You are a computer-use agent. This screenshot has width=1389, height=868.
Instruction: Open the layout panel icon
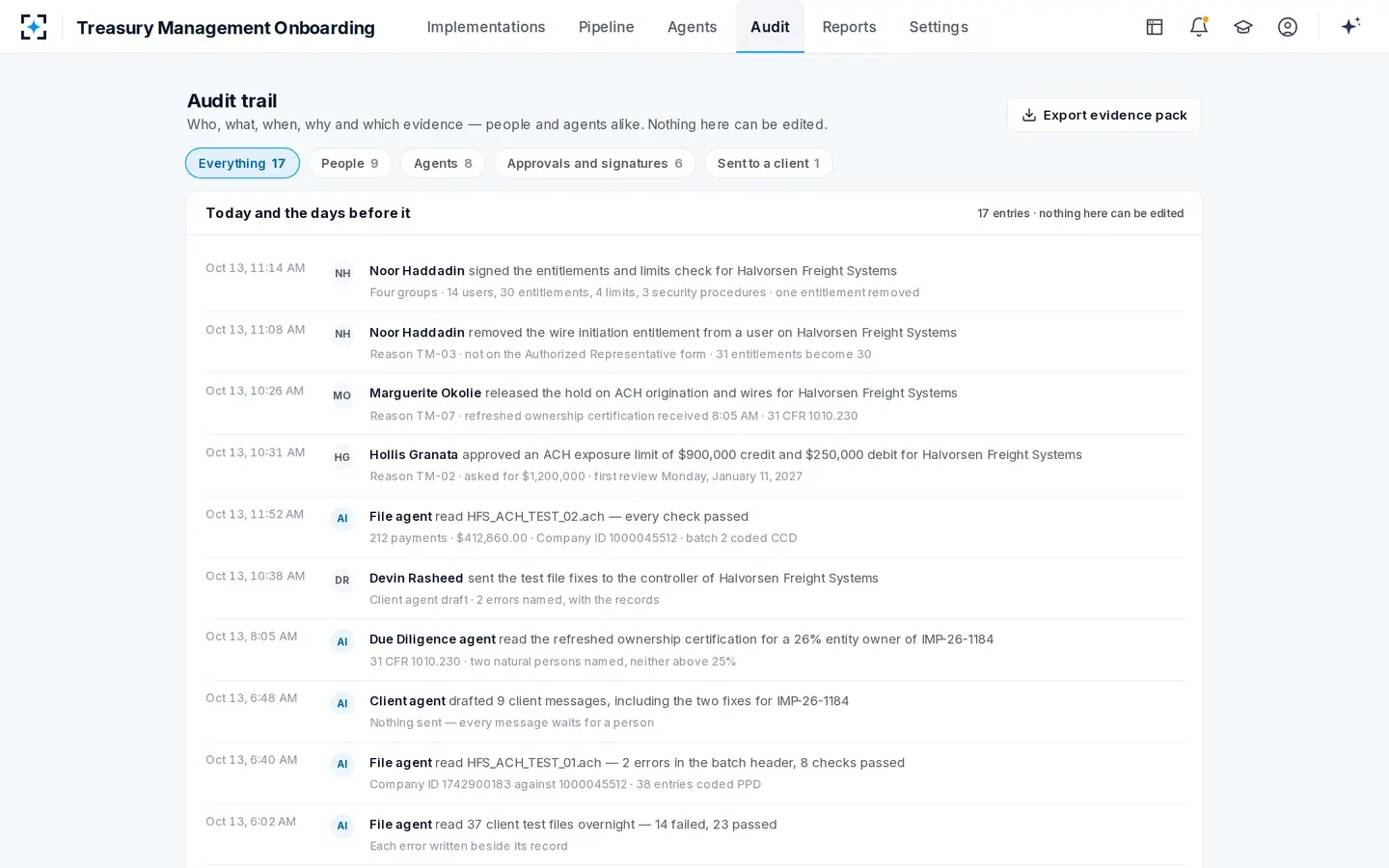(1155, 27)
